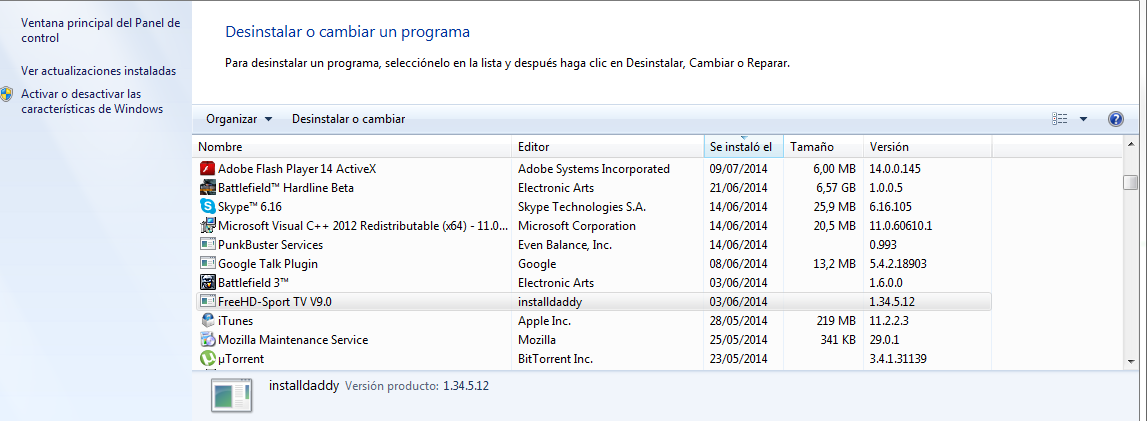Click install date 23/05/2014
Image resolution: width=1147 pixels, height=421 pixels.
[738, 359]
